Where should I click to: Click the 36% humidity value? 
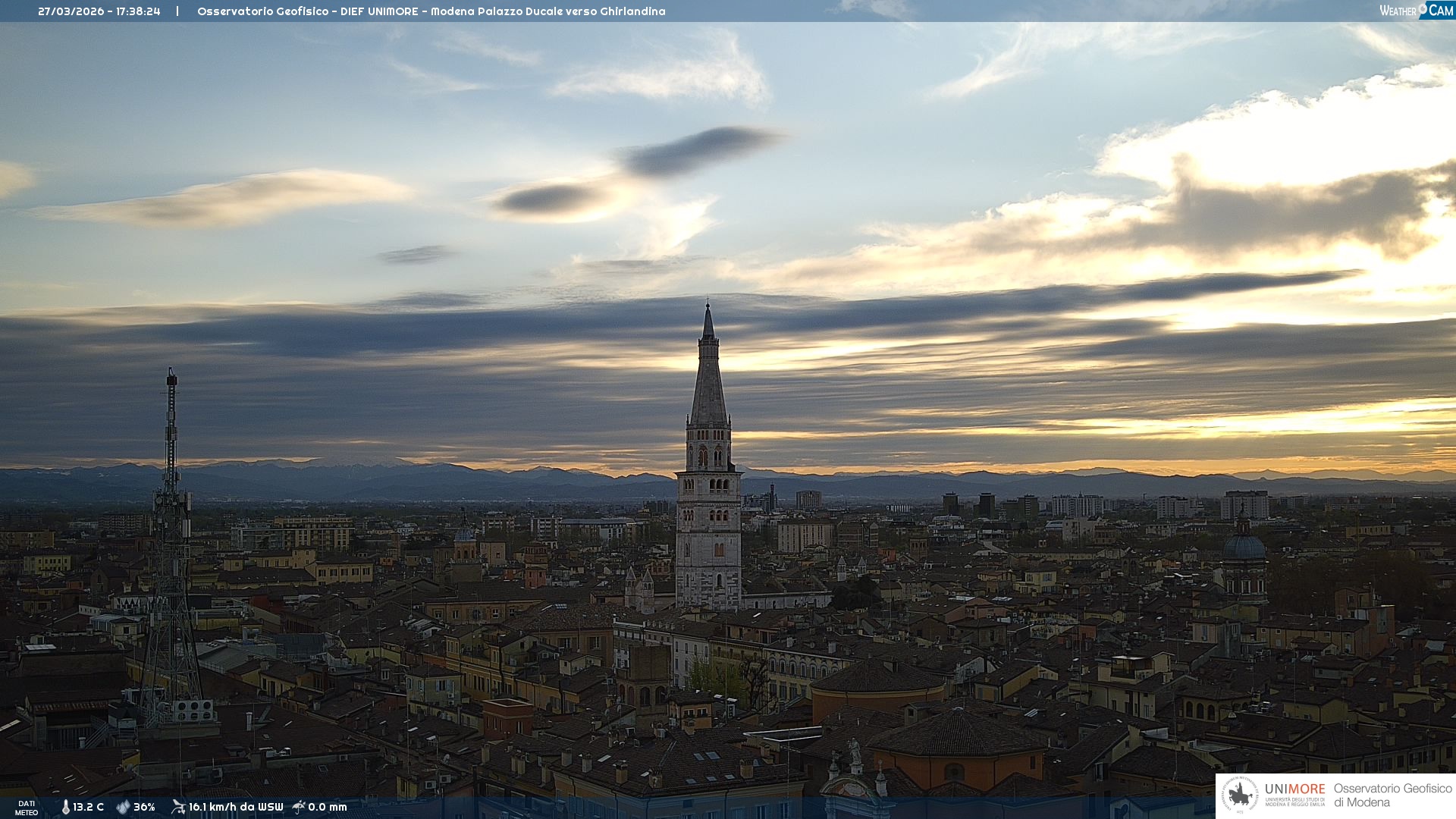tap(144, 807)
